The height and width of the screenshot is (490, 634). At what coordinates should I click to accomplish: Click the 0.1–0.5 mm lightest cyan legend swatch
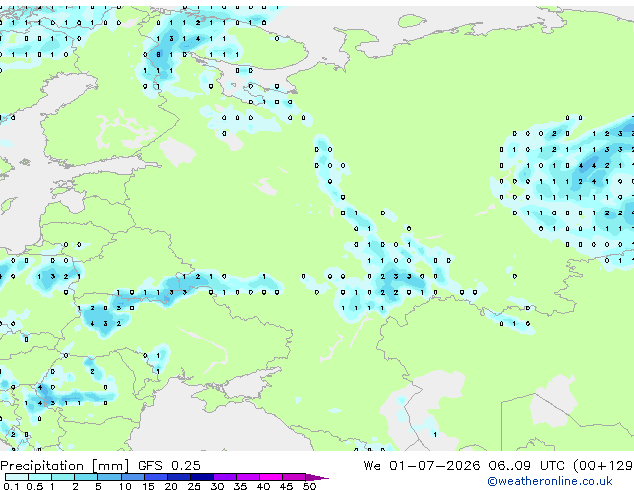coord(17,477)
